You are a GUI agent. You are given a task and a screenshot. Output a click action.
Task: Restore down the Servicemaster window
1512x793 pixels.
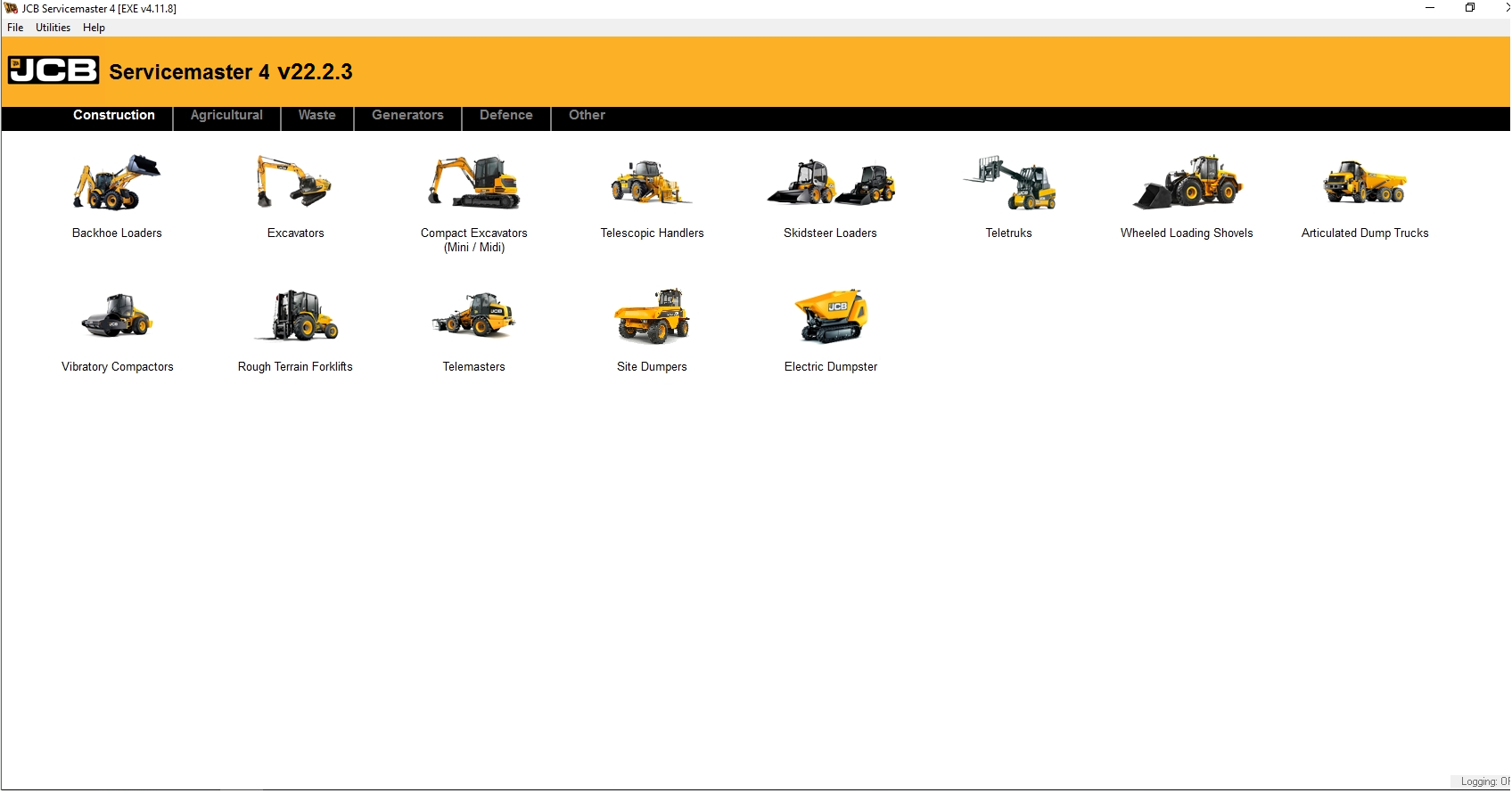click(1470, 8)
